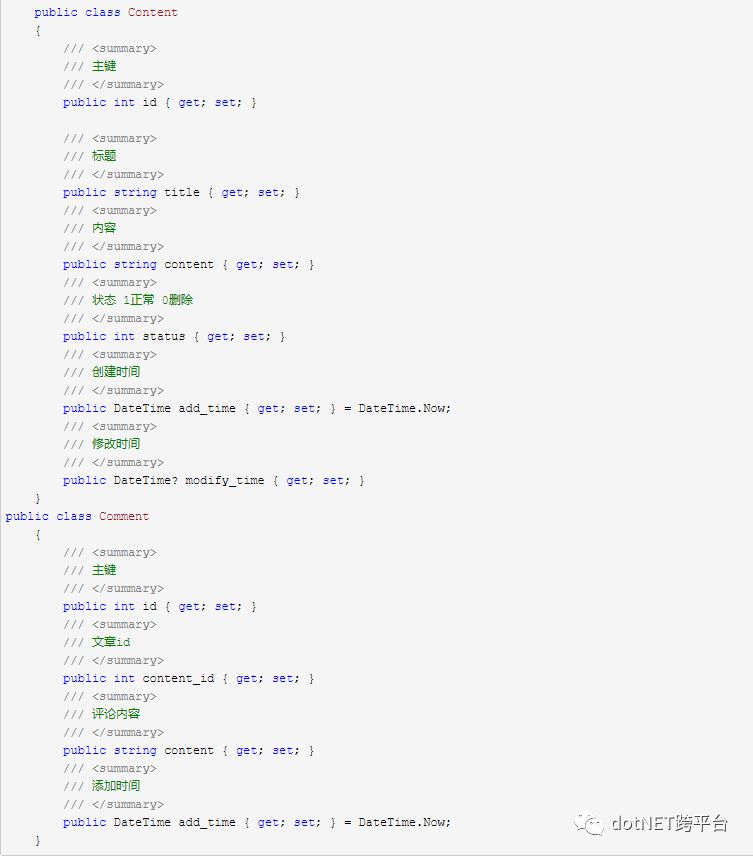Screen dimensions: 753x857
Task: Click the "public string title" property line
Action: tap(181, 192)
